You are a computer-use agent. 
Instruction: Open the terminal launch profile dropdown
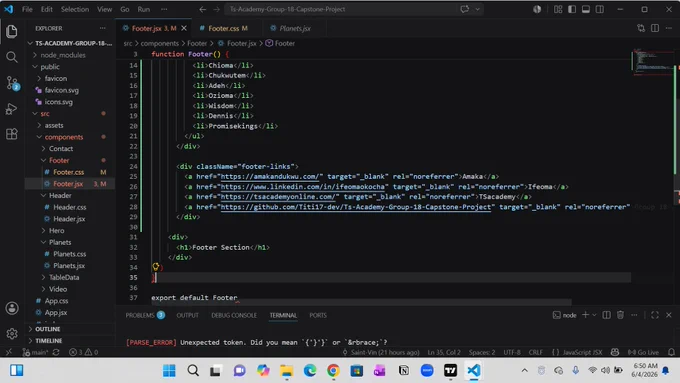pos(595,315)
